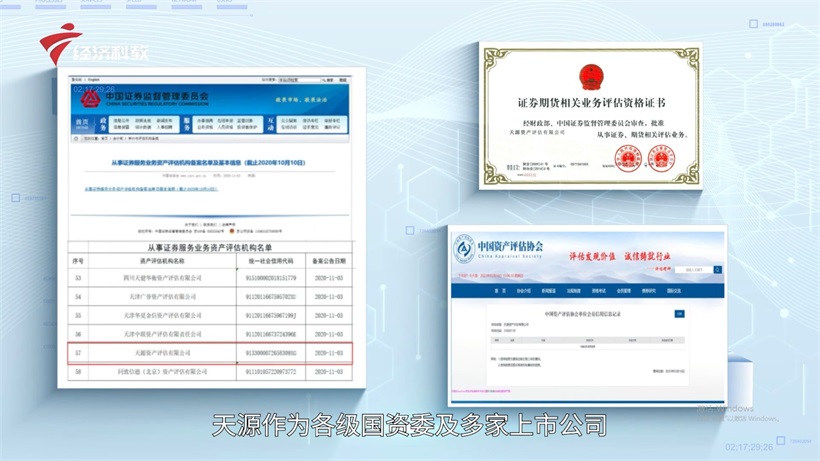Image resolution: width=820 pixels, height=461 pixels.
Task: Click the row number 55 cell
Action: coord(78,316)
